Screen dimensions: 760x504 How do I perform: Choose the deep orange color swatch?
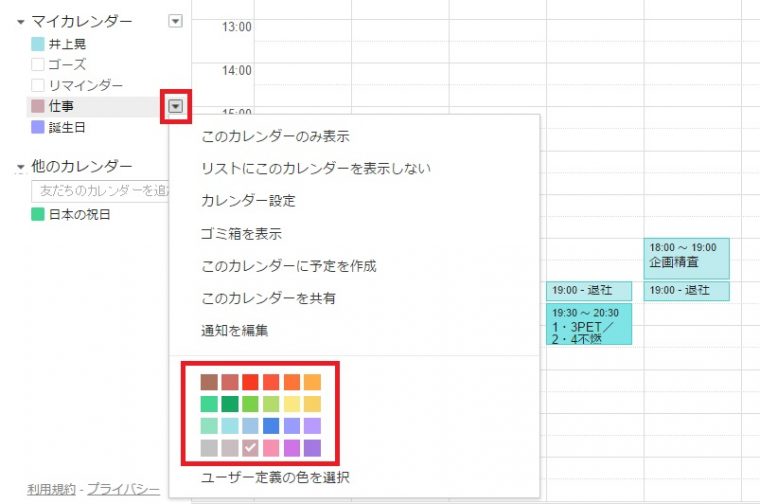[x=292, y=382]
